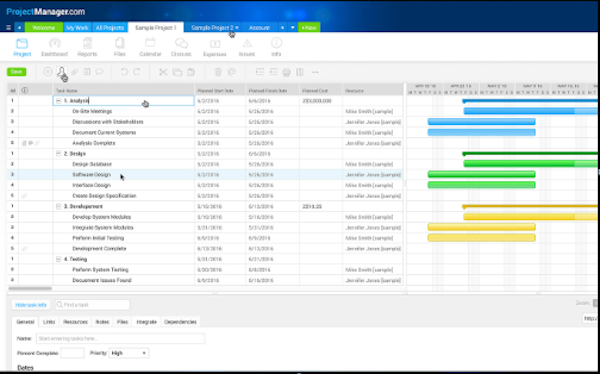Open the color palette icon
Image resolution: width=600 pixels, height=374 pixels.
click(232, 72)
